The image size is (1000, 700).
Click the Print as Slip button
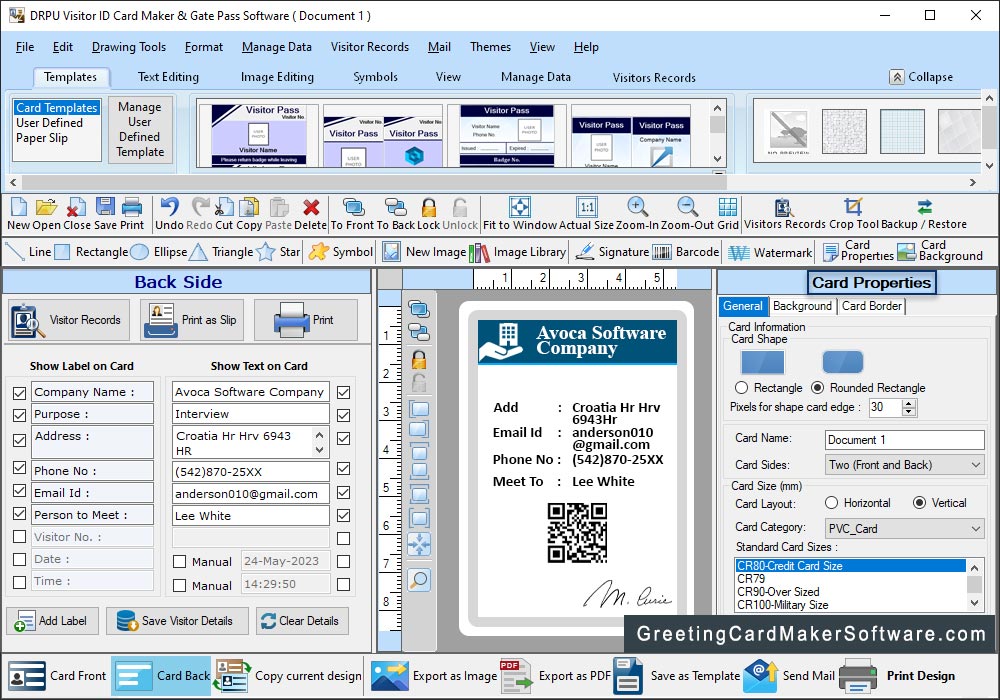[x=192, y=320]
